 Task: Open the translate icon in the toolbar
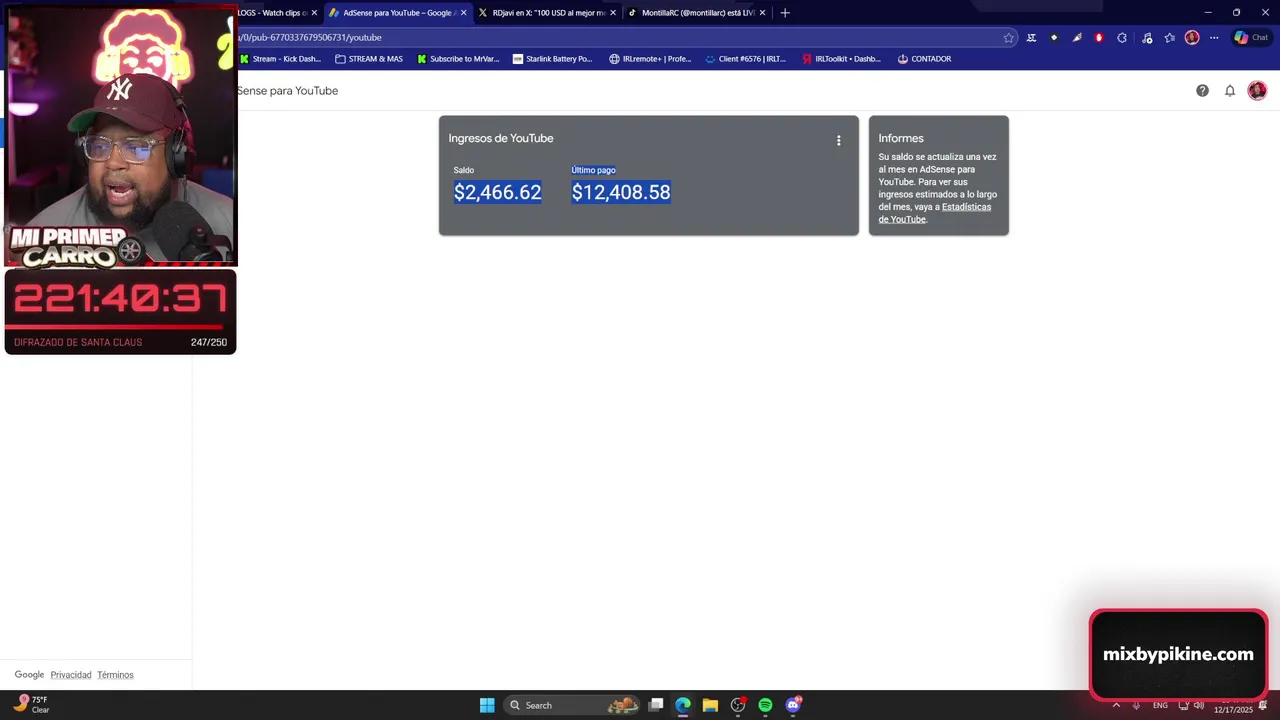click(x=1031, y=38)
